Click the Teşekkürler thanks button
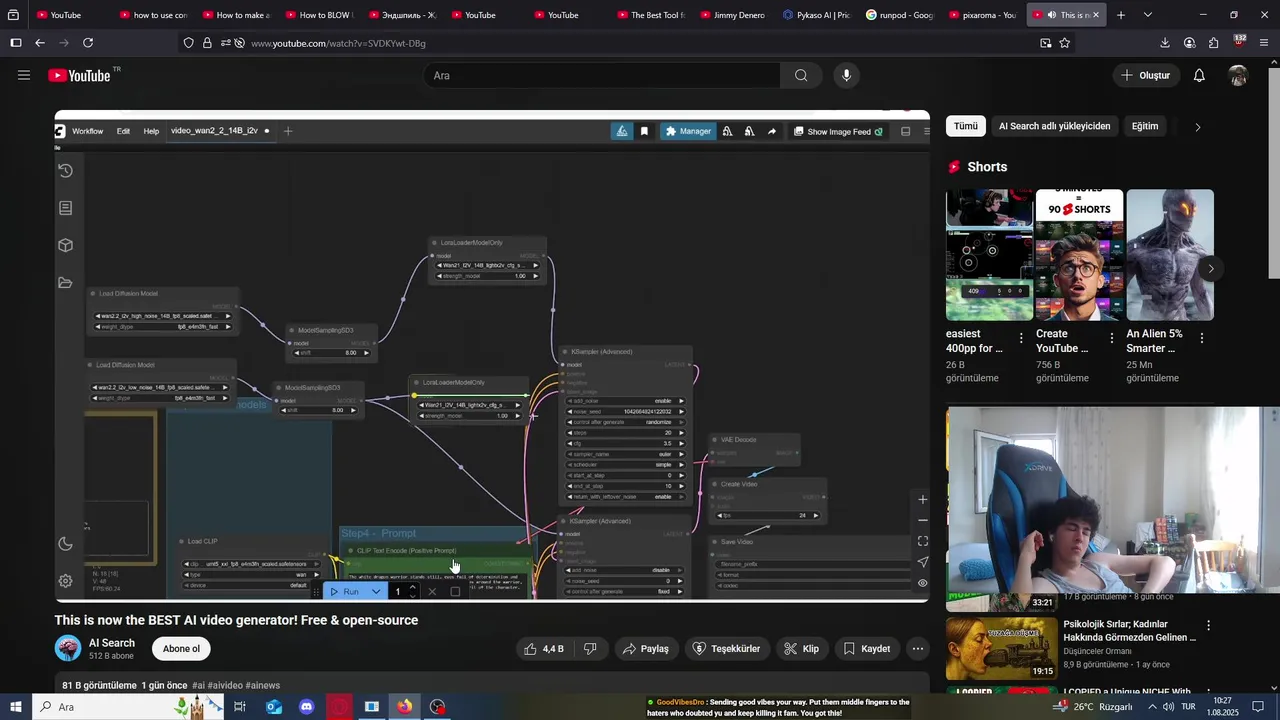The width and height of the screenshot is (1280, 720). pyautogui.click(x=727, y=649)
